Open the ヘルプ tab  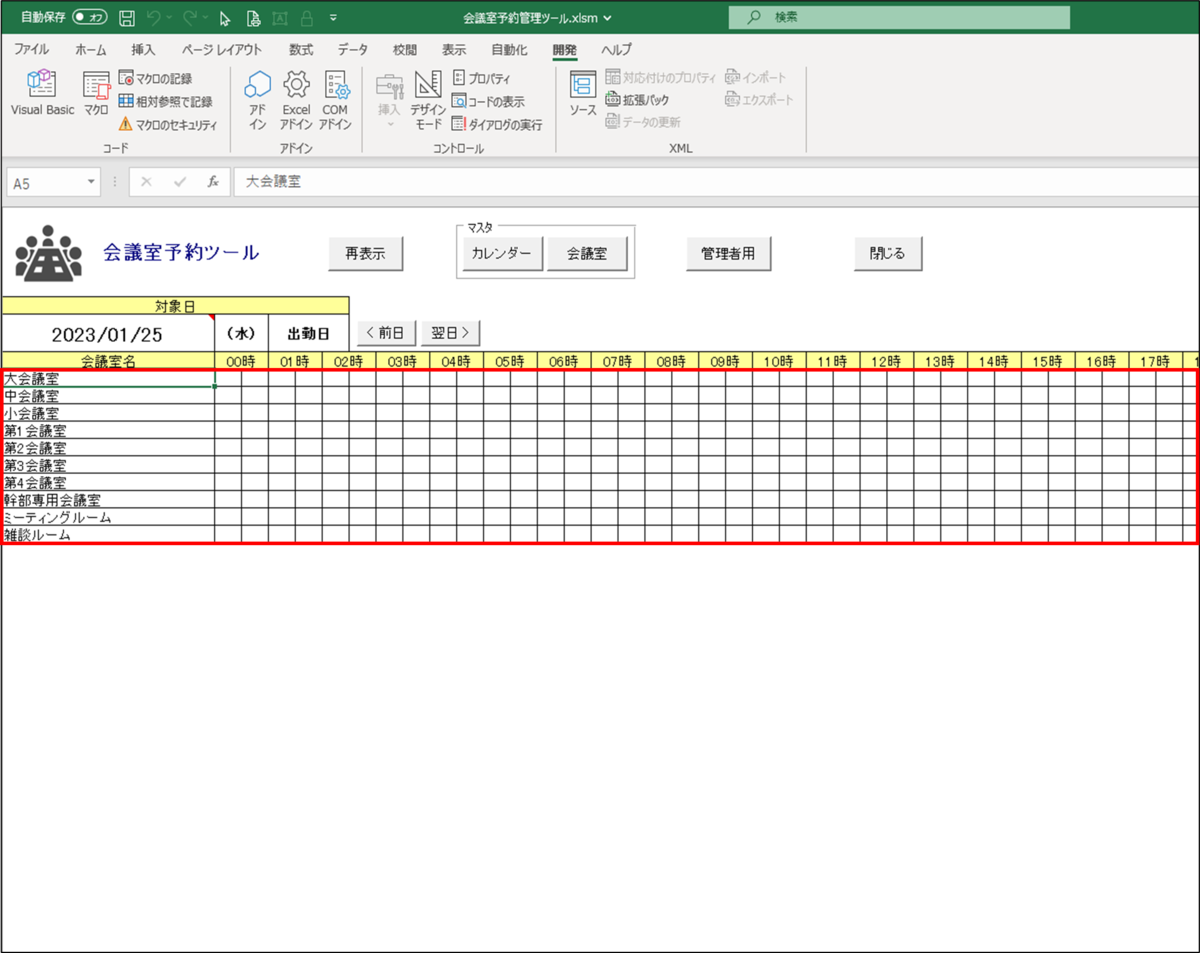(x=616, y=49)
